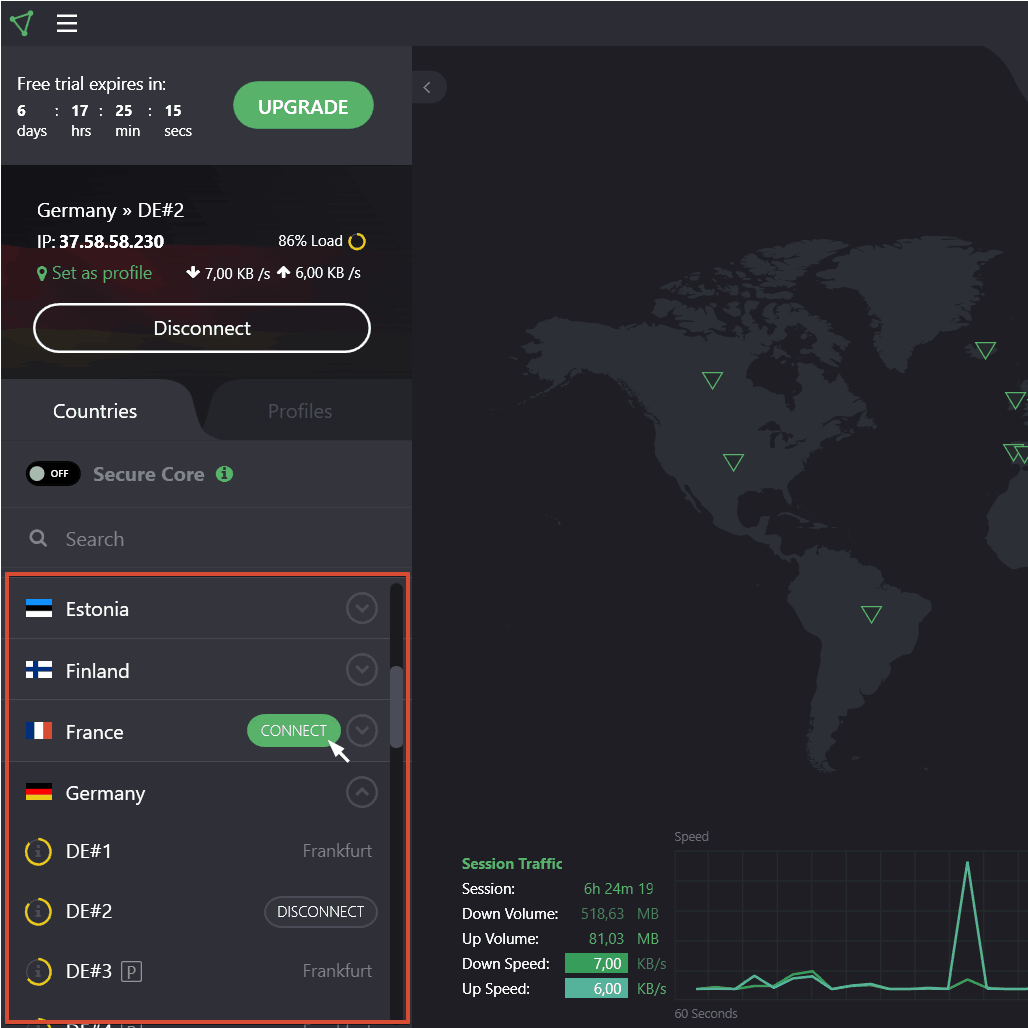Click the search magnifier icon

39,538
